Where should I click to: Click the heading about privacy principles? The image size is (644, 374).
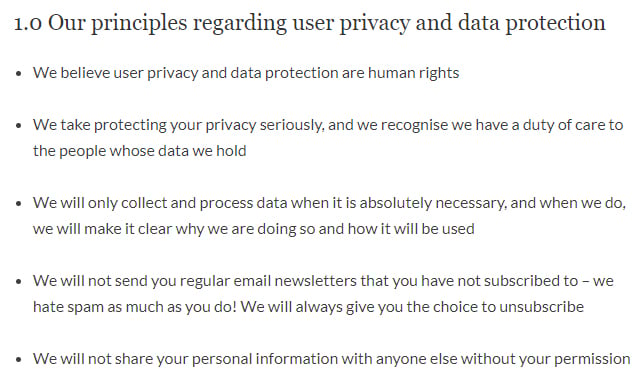[x=310, y=23]
